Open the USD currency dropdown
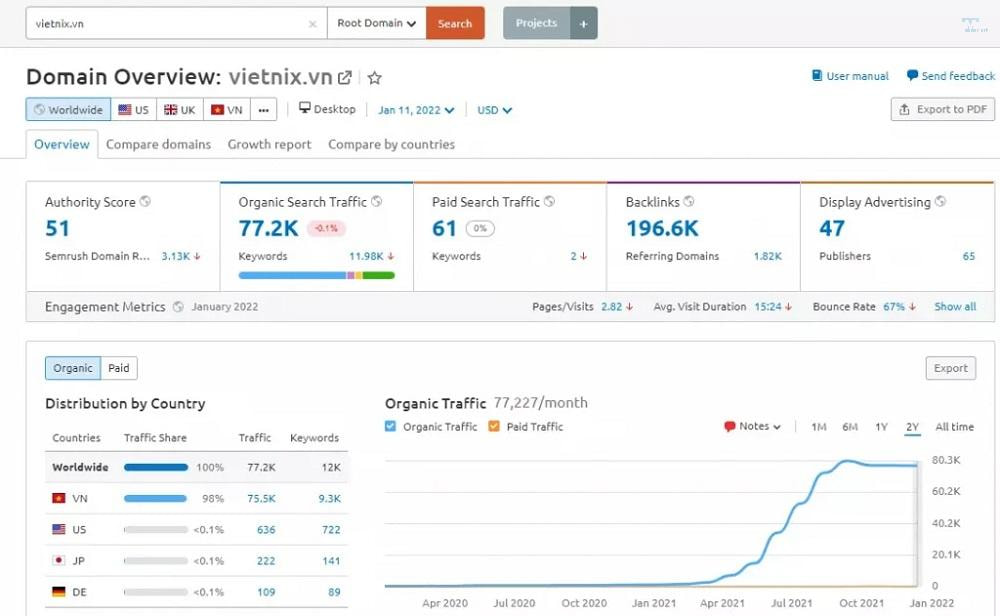Image resolution: width=1000 pixels, height=616 pixels. [494, 110]
